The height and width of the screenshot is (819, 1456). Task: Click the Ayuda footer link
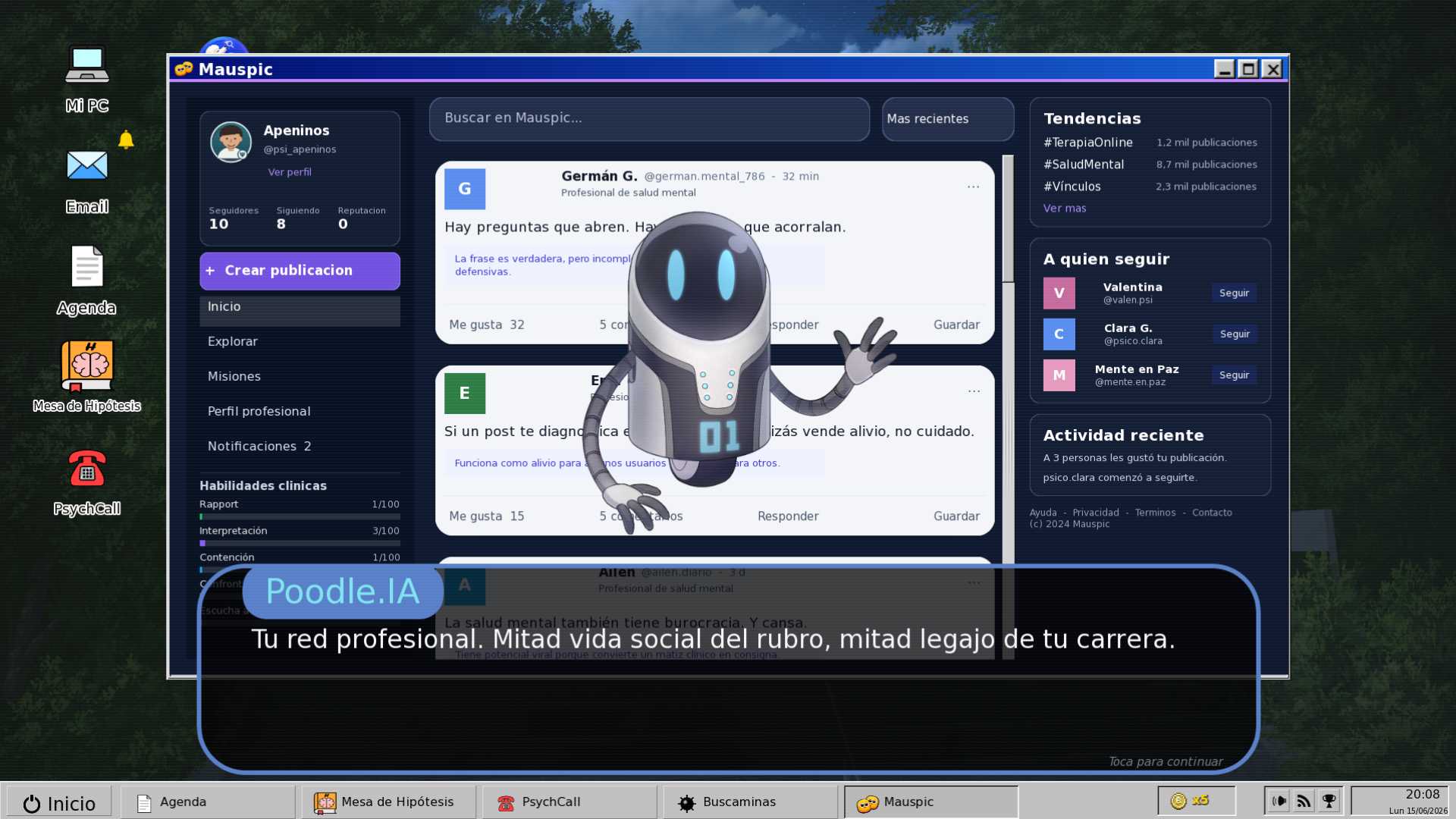click(1043, 513)
